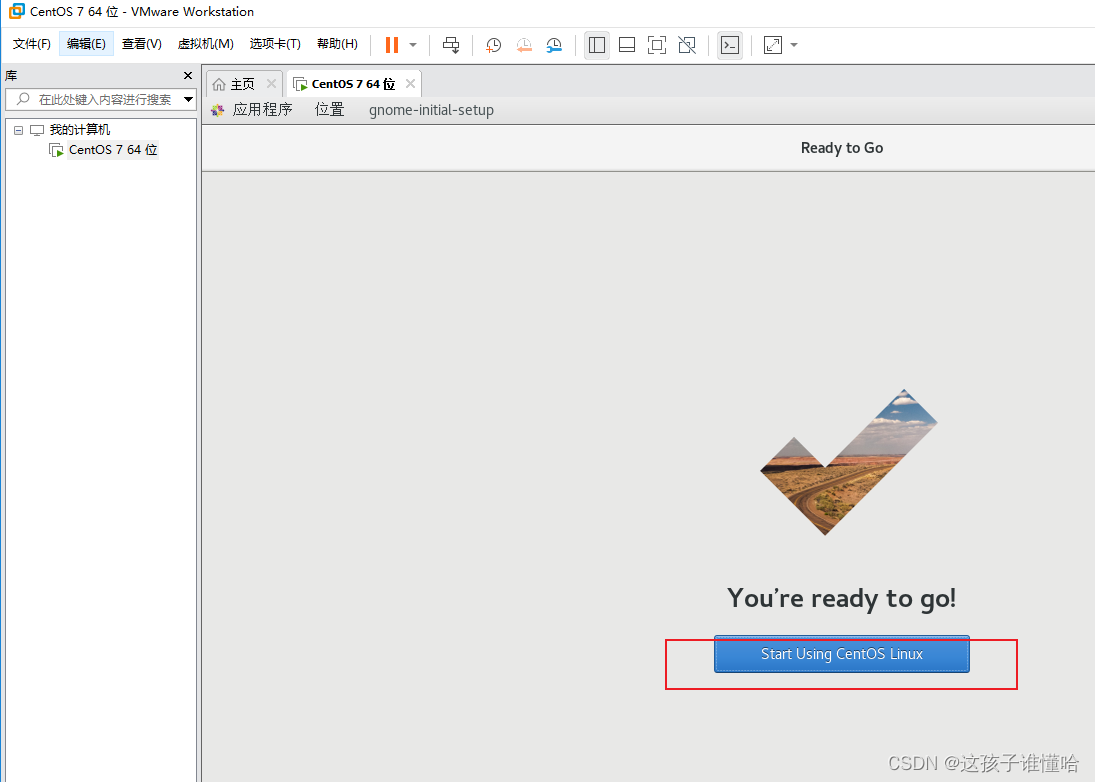Toggle the thumbnail bar view
1095x782 pixels.
(x=627, y=45)
